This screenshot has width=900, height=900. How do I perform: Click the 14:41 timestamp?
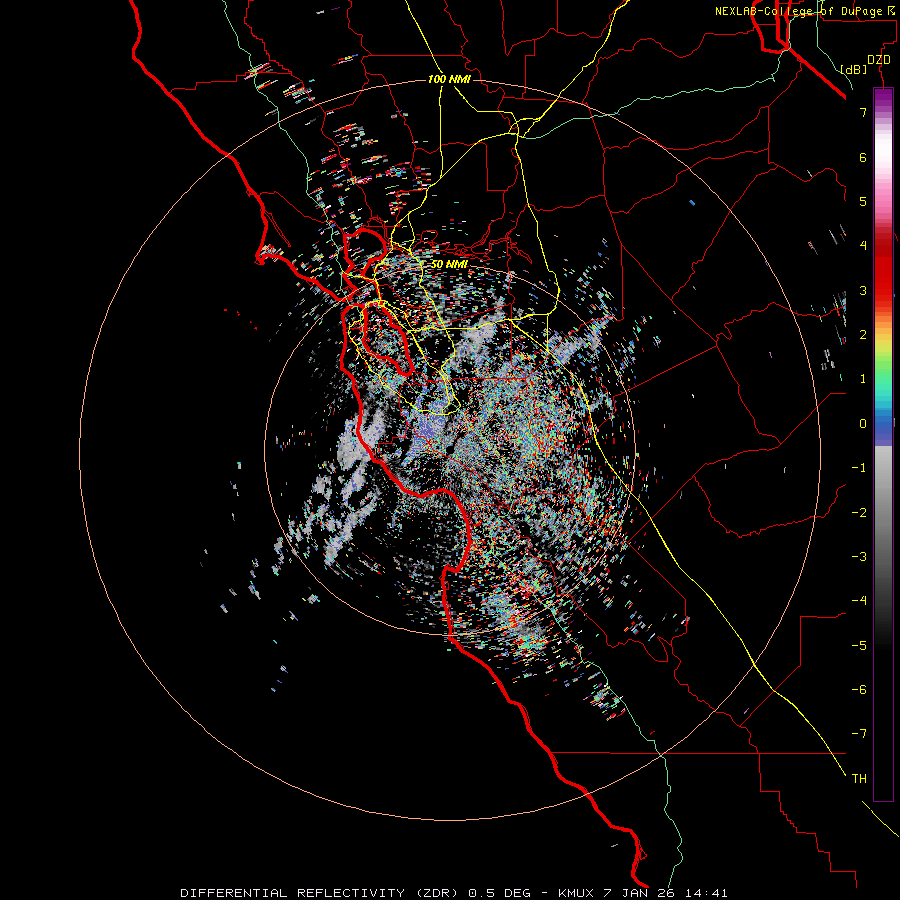[705, 893]
